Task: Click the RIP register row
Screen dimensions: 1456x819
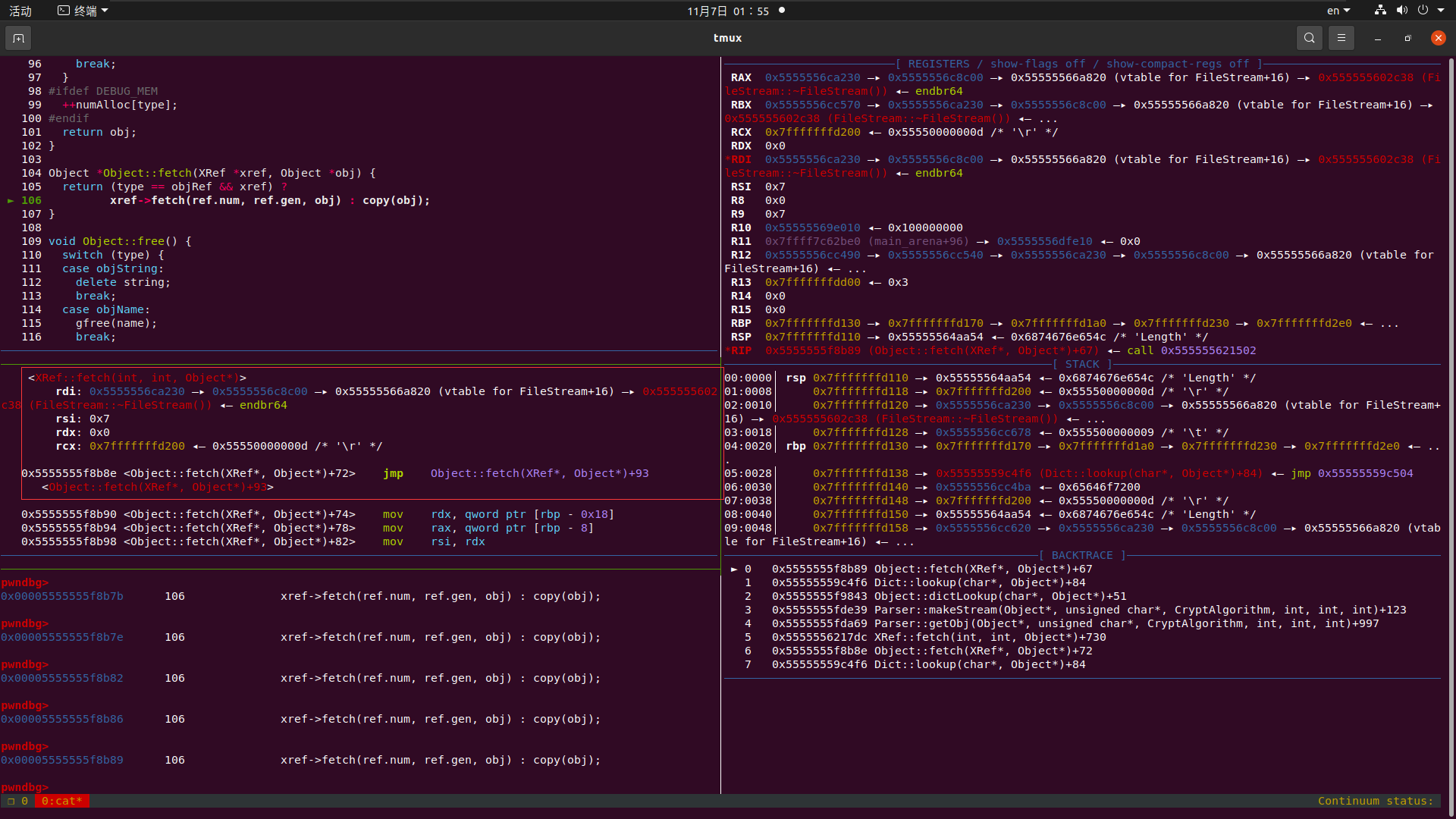Action: [990, 351]
